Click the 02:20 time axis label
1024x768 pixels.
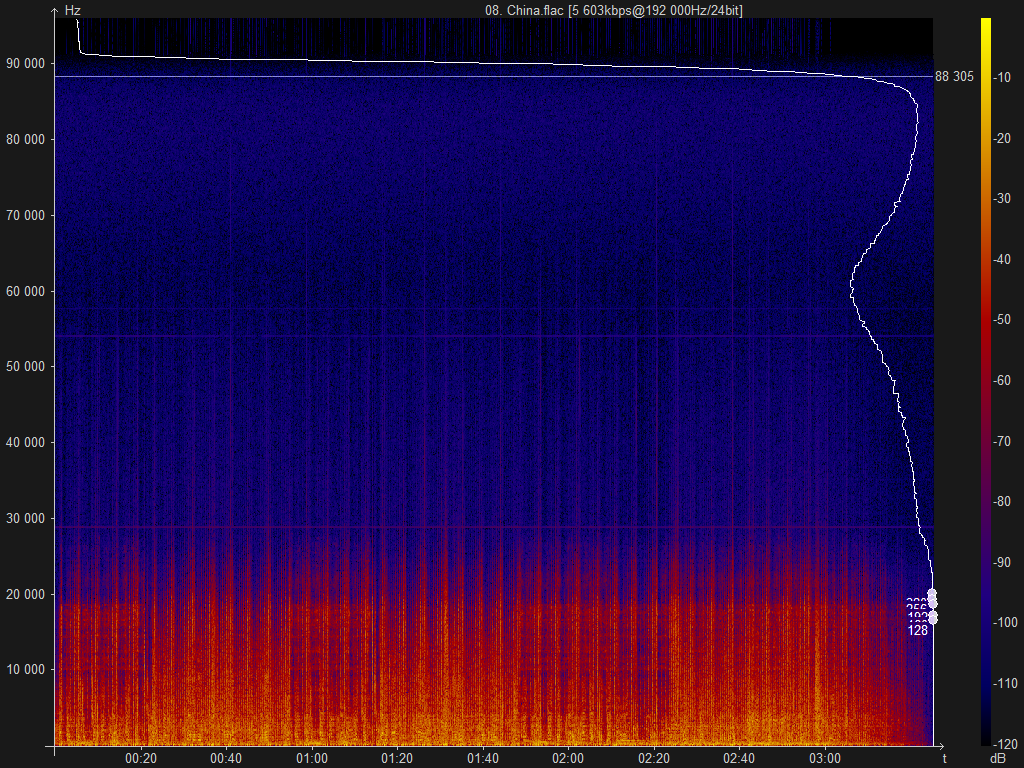tap(654, 758)
